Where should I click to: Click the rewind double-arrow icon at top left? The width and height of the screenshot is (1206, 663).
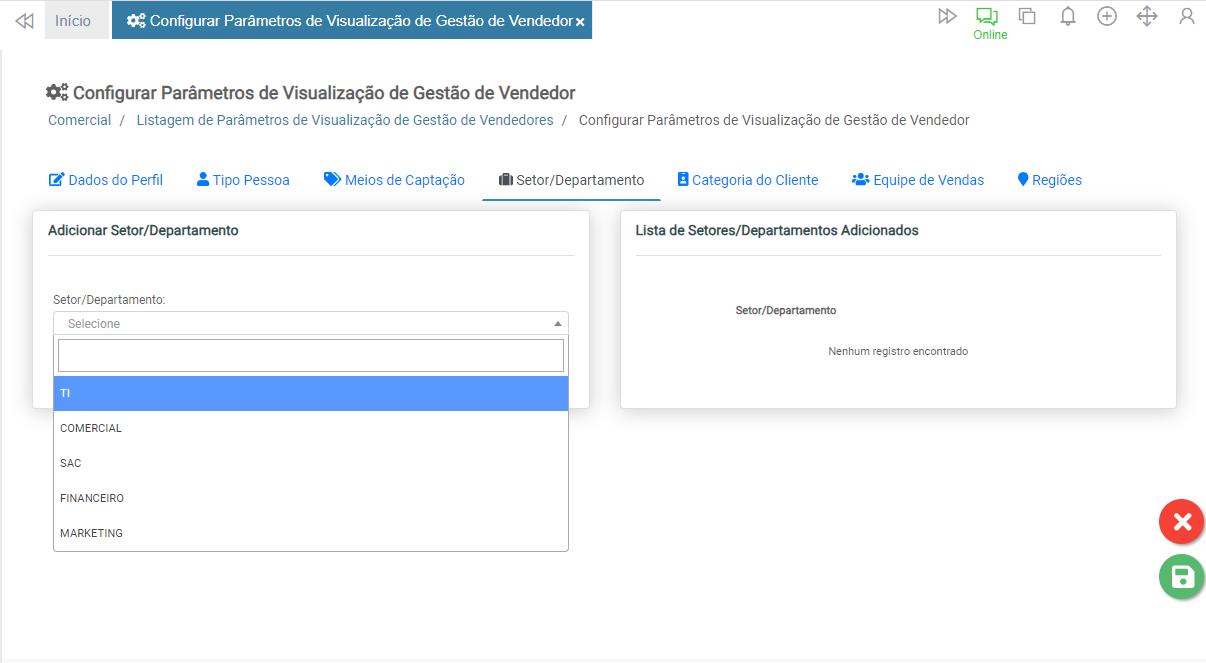(25, 21)
